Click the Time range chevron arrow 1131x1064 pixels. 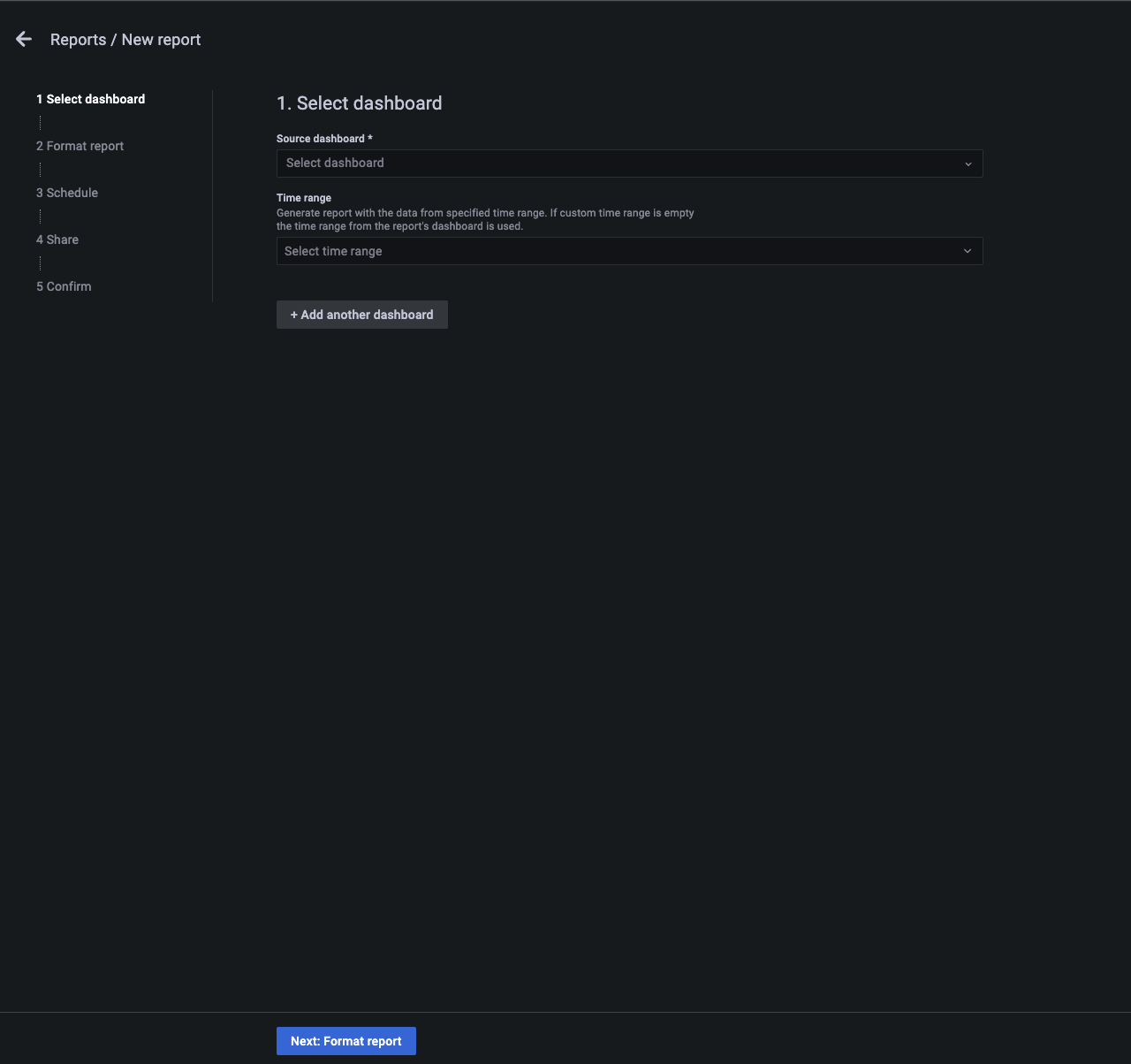(968, 251)
